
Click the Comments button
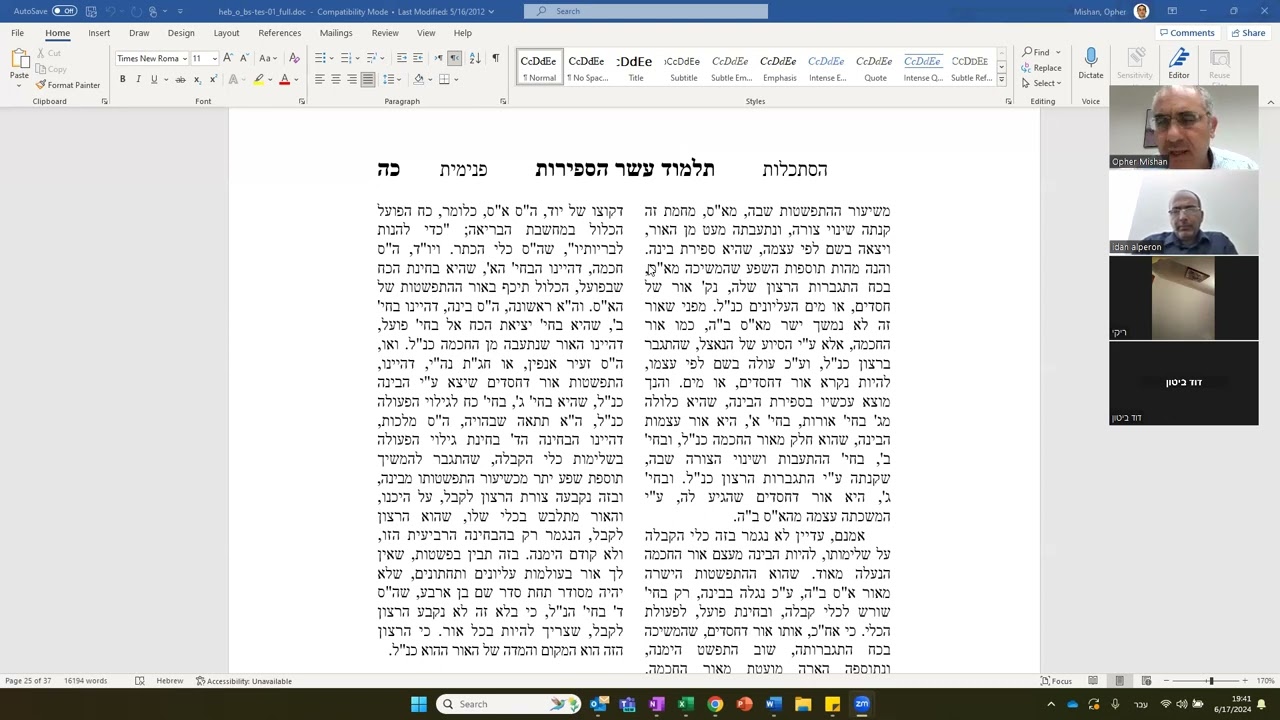[1187, 33]
